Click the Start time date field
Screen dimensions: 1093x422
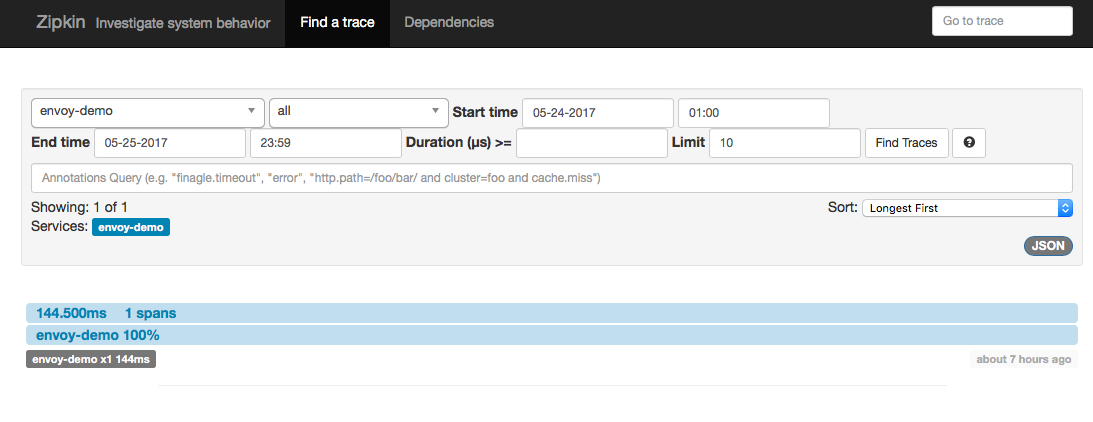(x=598, y=113)
